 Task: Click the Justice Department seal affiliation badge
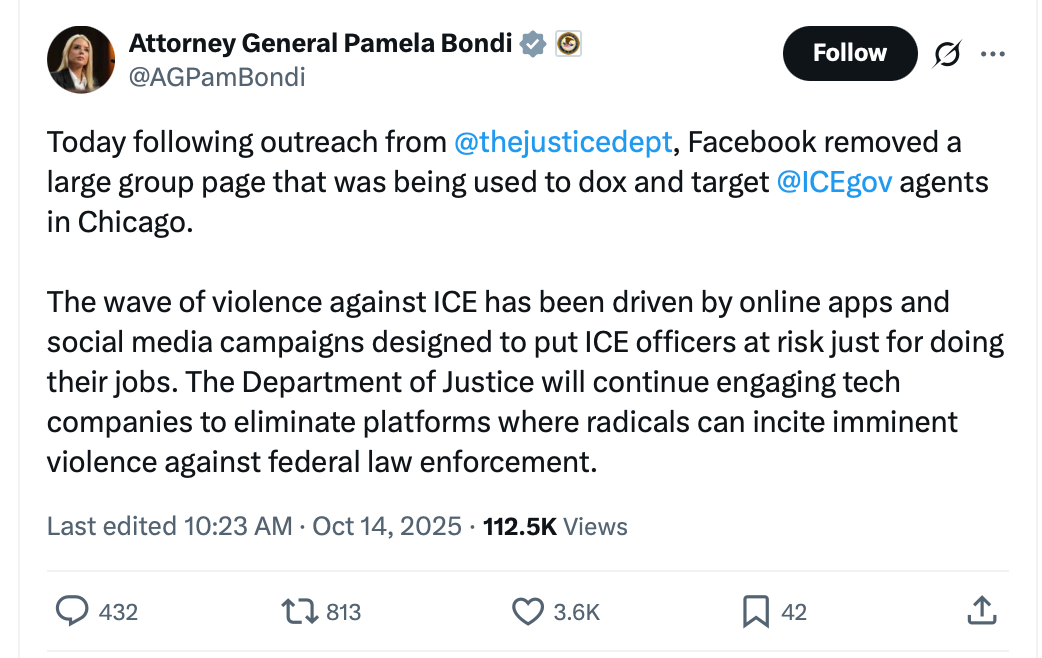point(567,43)
